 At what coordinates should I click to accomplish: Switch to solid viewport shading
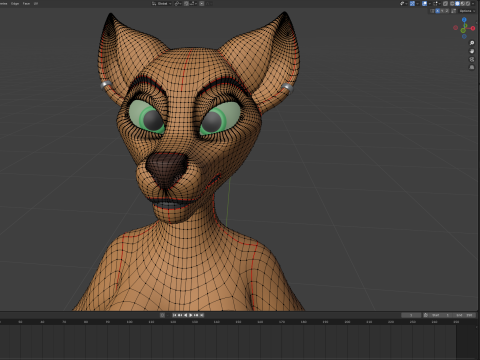(x=457, y=4)
